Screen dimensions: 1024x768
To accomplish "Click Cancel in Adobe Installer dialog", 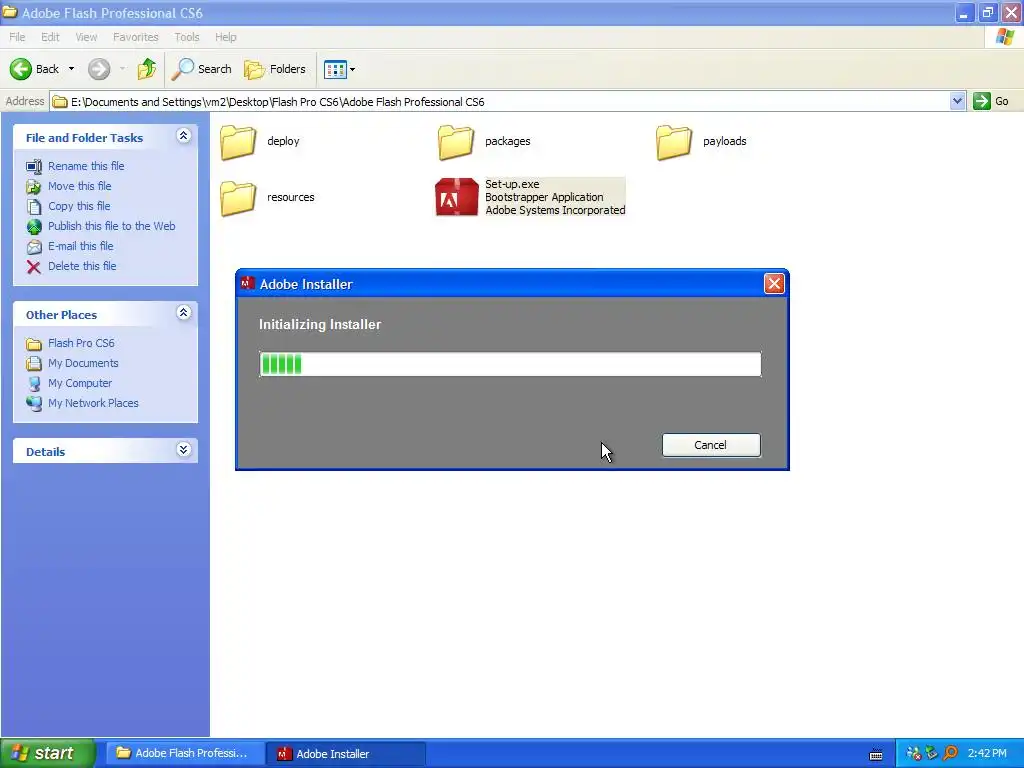I will [711, 445].
